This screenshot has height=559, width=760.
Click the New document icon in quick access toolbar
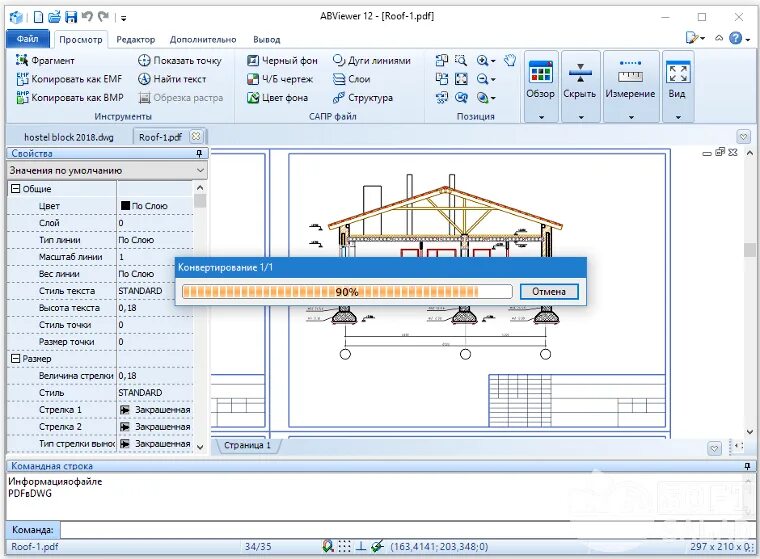click(x=38, y=17)
